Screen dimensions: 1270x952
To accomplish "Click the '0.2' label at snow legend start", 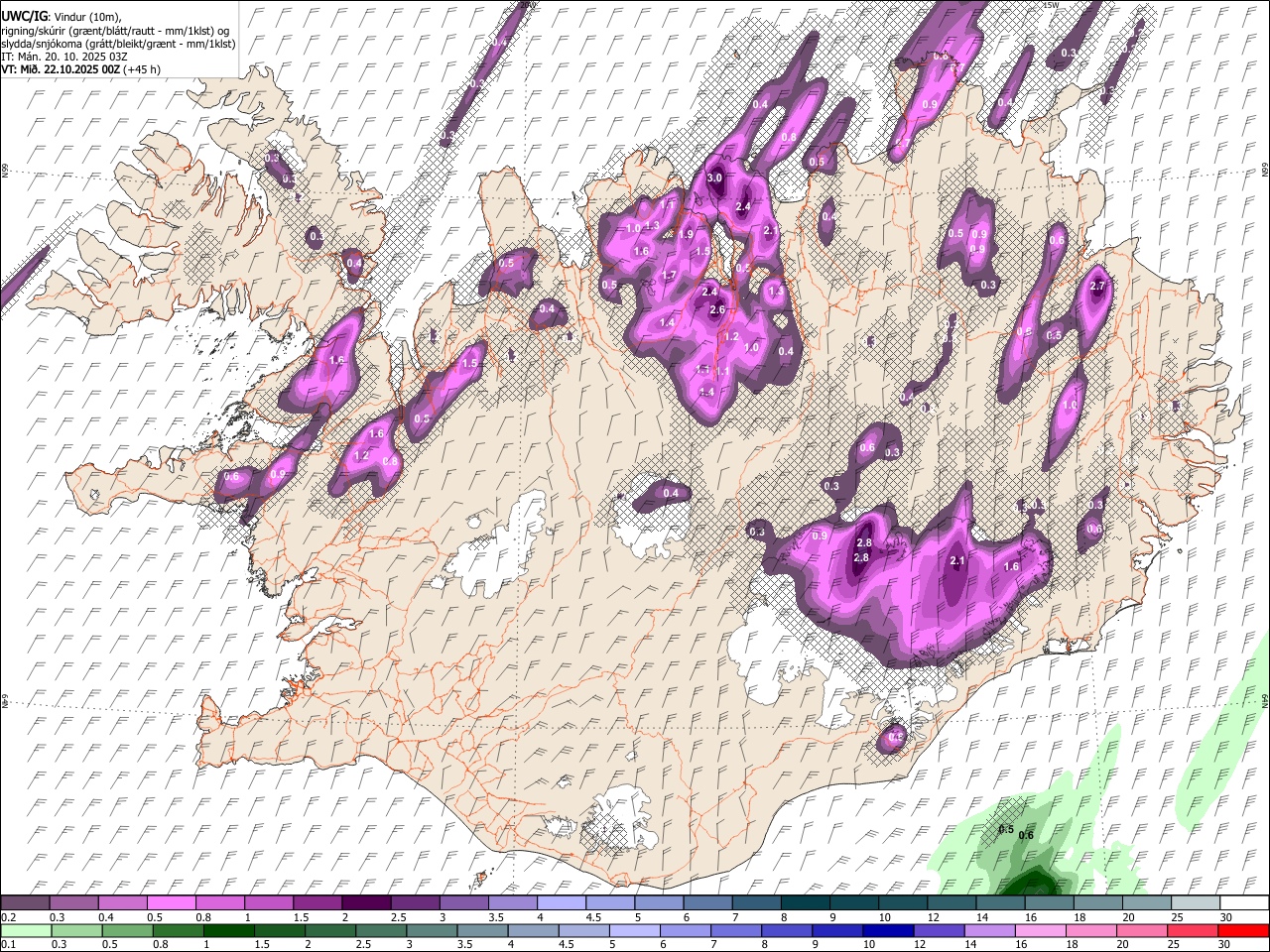I will (x=8, y=917).
